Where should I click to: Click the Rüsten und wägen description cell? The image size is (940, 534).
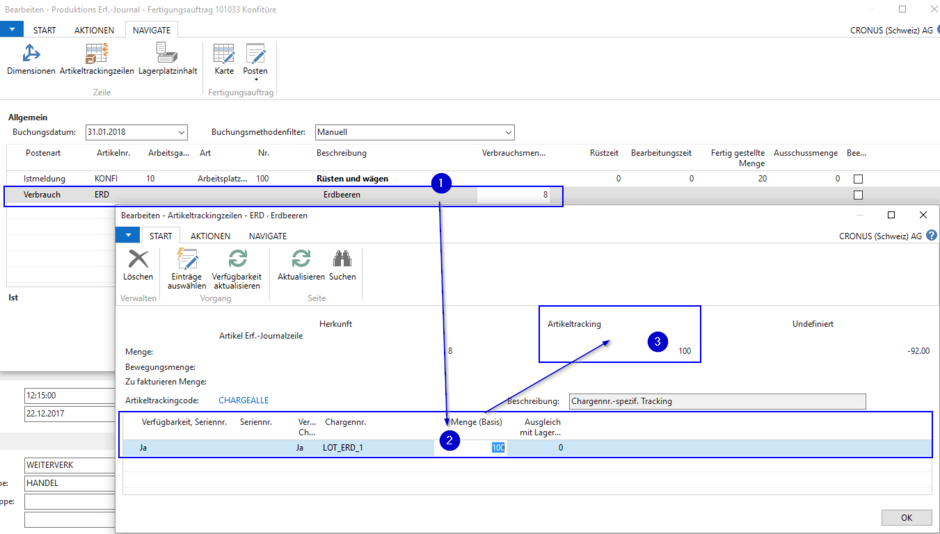352,179
